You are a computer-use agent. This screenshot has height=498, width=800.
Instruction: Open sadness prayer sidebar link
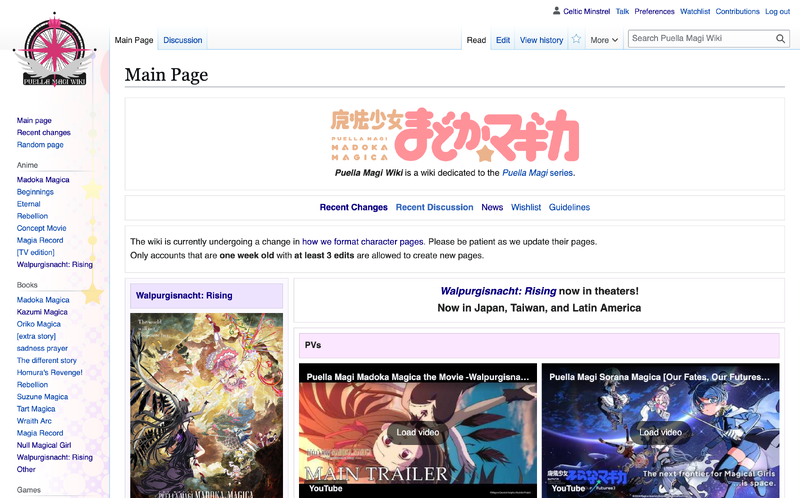pyautogui.click(x=42, y=348)
